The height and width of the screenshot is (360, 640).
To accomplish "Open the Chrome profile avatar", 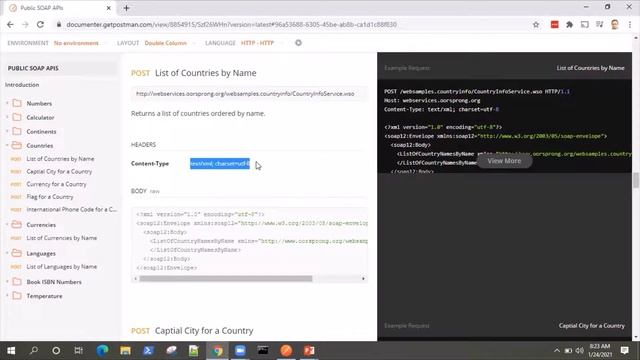I will coord(615,24).
